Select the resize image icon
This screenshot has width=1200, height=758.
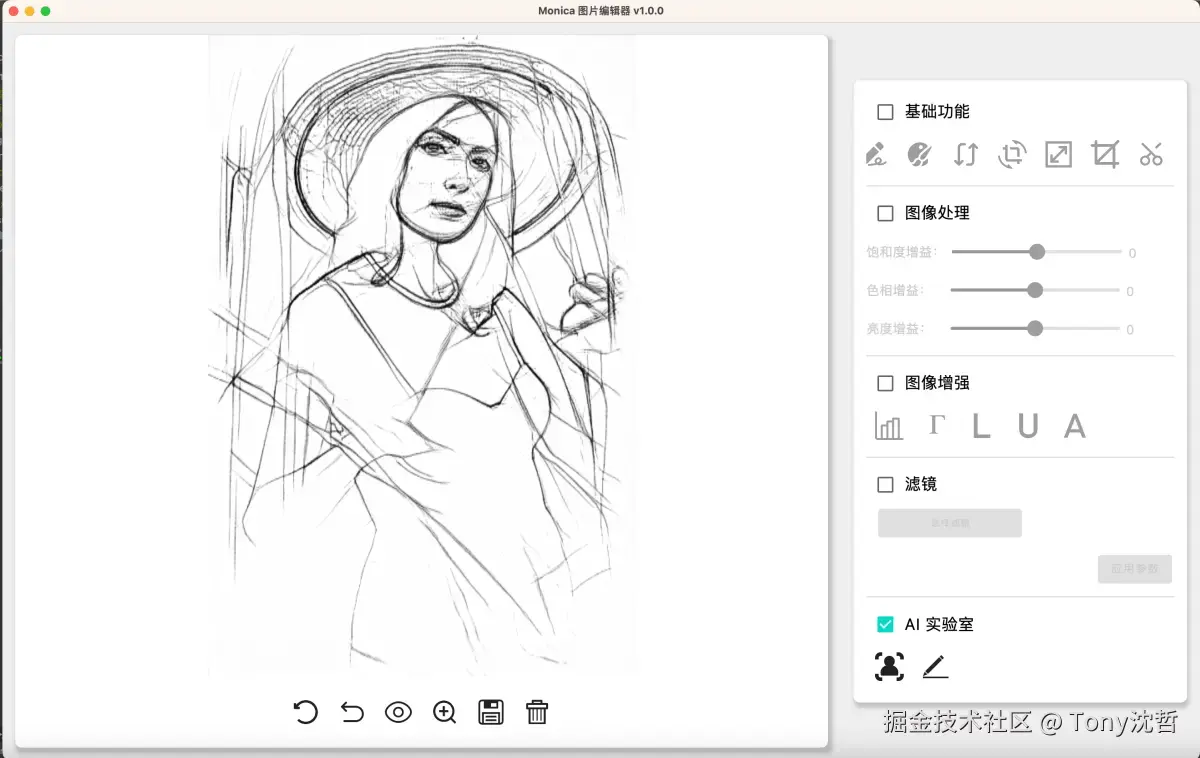point(1058,154)
